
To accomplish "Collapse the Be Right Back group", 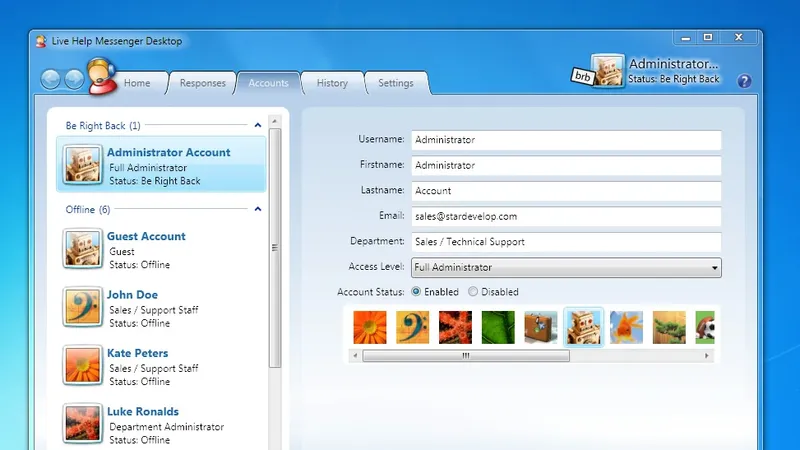I will tap(258, 125).
